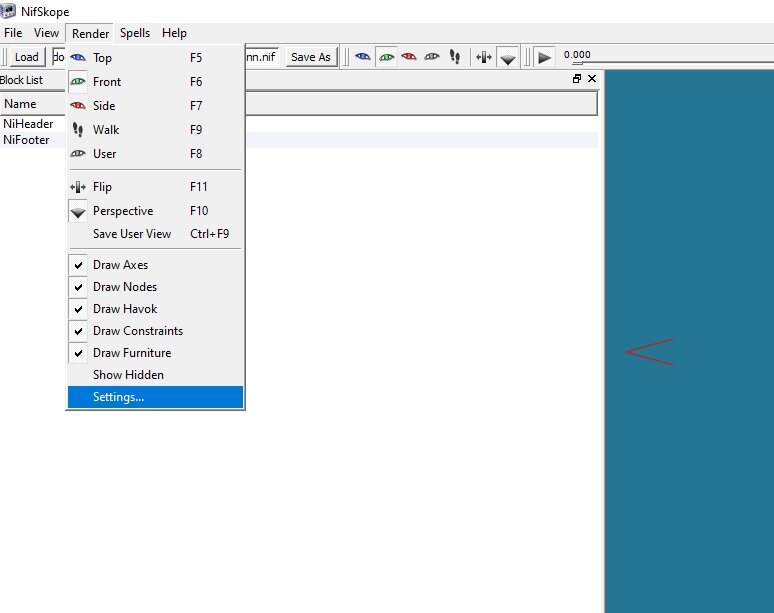Select Front view in Render menu

click(155, 81)
